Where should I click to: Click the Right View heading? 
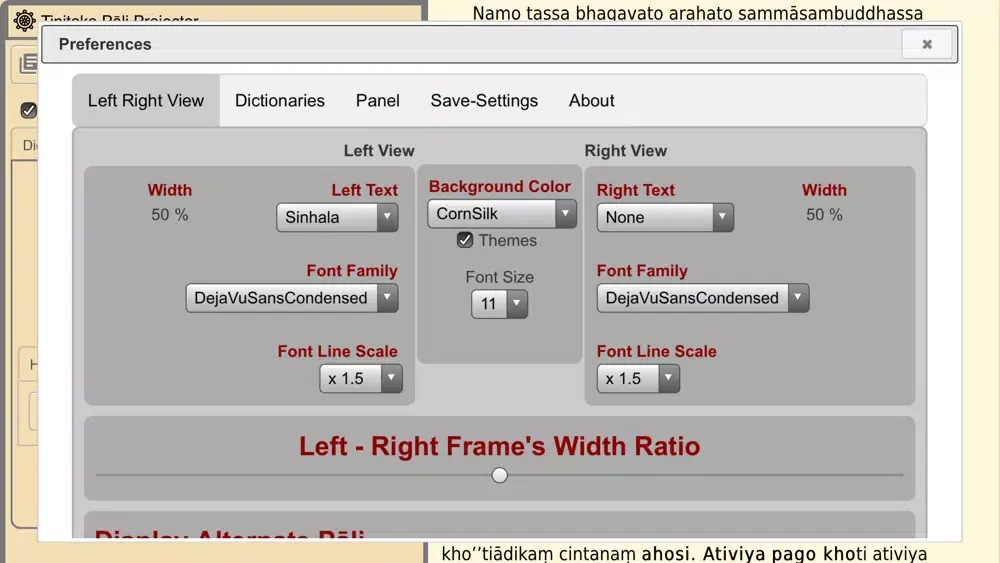coord(626,150)
